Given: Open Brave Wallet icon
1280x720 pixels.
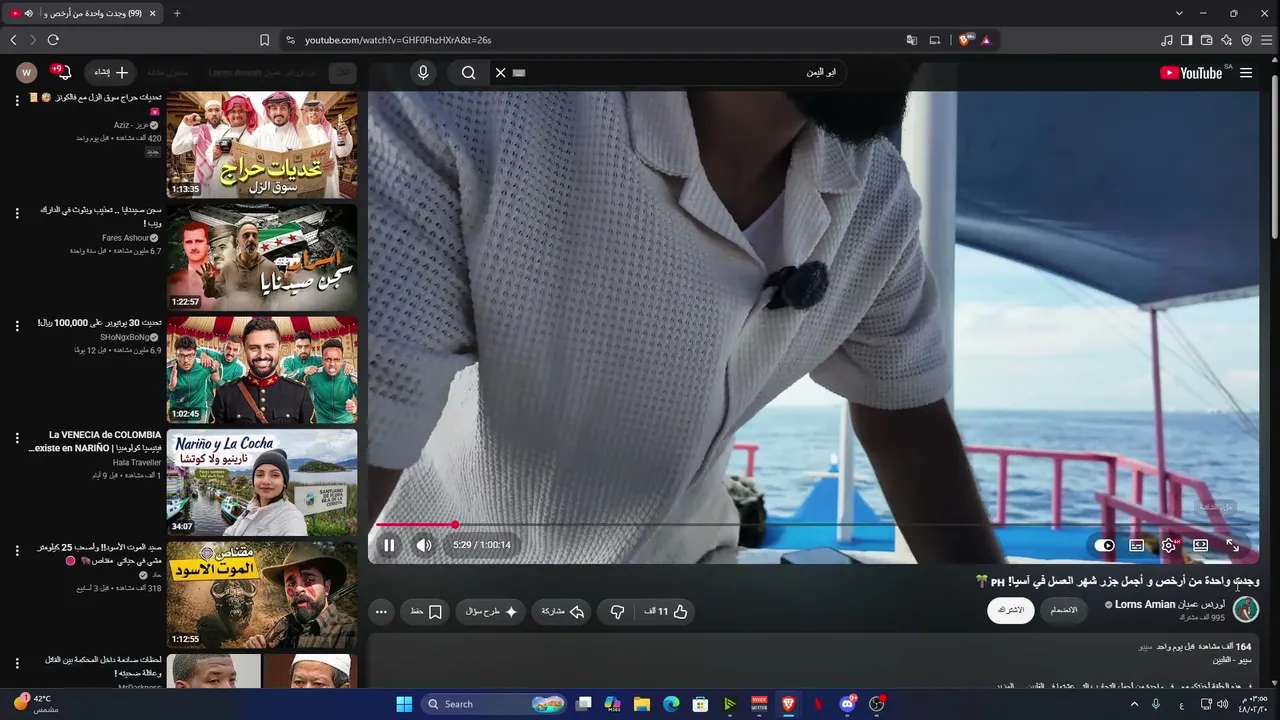Looking at the screenshot, I should [1207, 40].
